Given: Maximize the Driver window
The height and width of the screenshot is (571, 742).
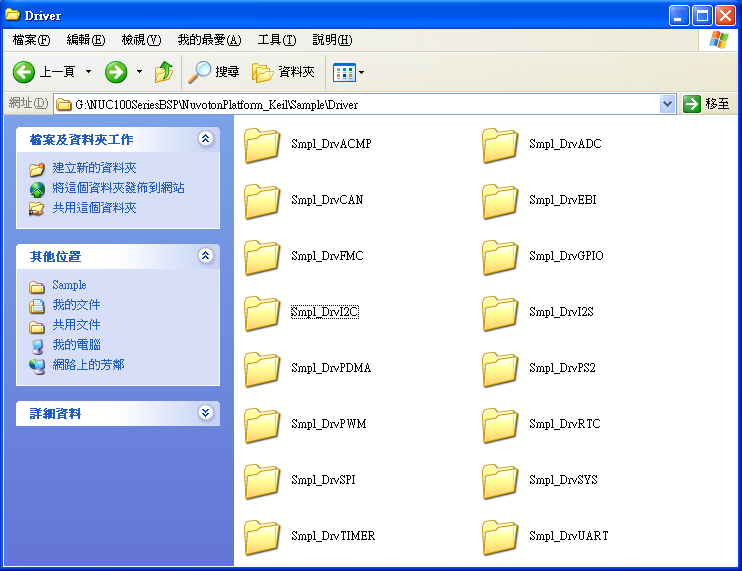Looking at the screenshot, I should (x=702, y=16).
